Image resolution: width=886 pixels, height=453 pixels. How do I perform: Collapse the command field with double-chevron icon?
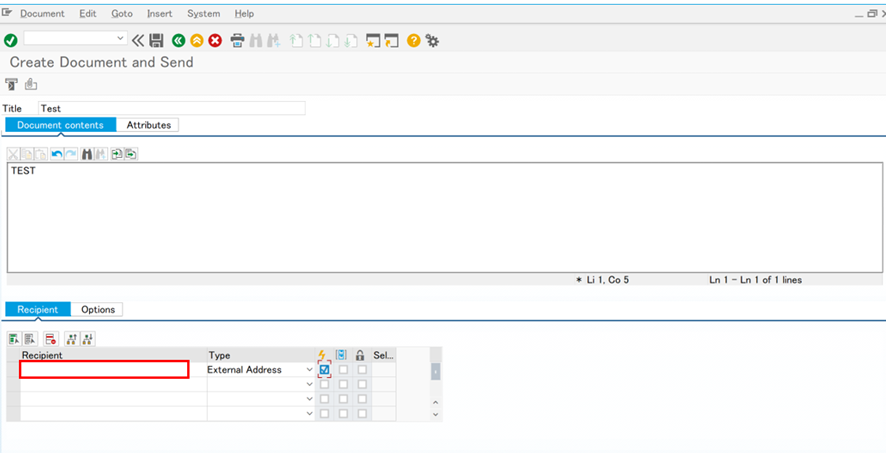[x=138, y=40]
